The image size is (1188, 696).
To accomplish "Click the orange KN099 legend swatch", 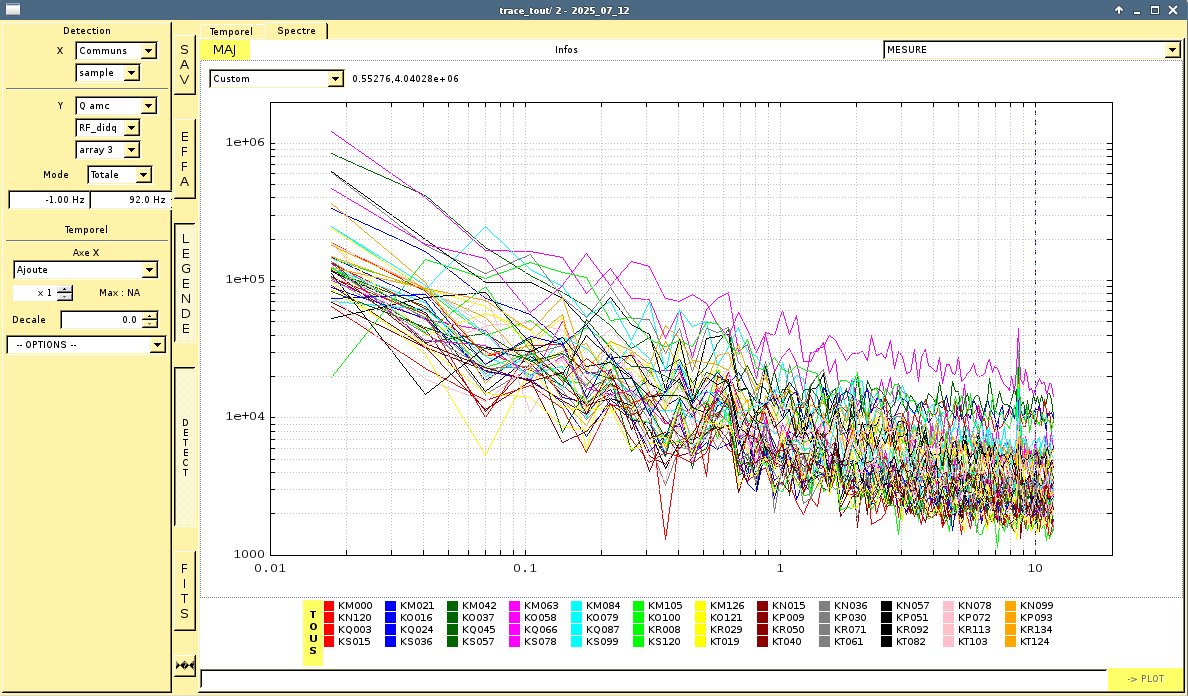I will pyautogui.click(x=1010, y=606).
